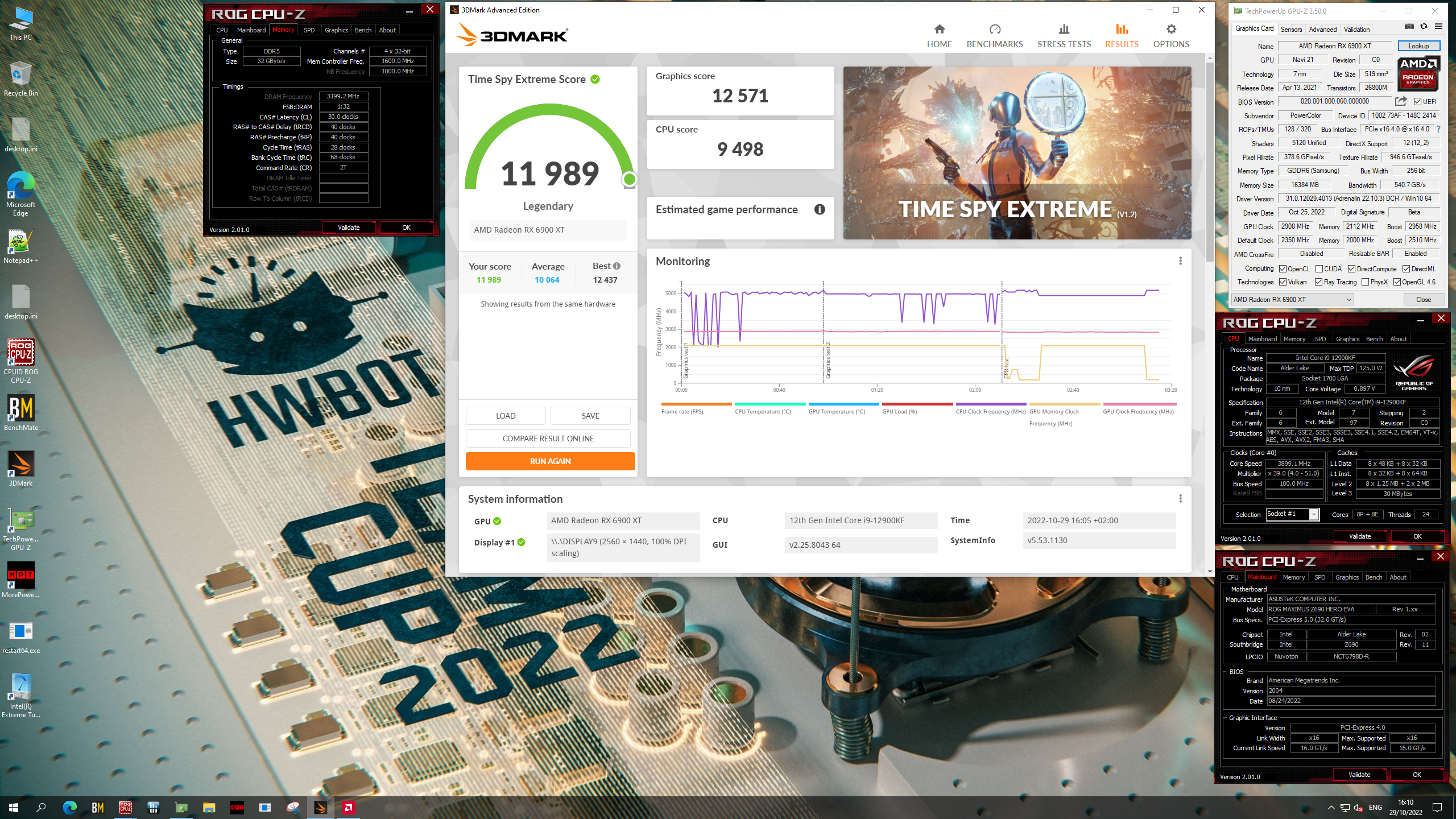Switch to Advanced tab in GPU-Z

1322,30
